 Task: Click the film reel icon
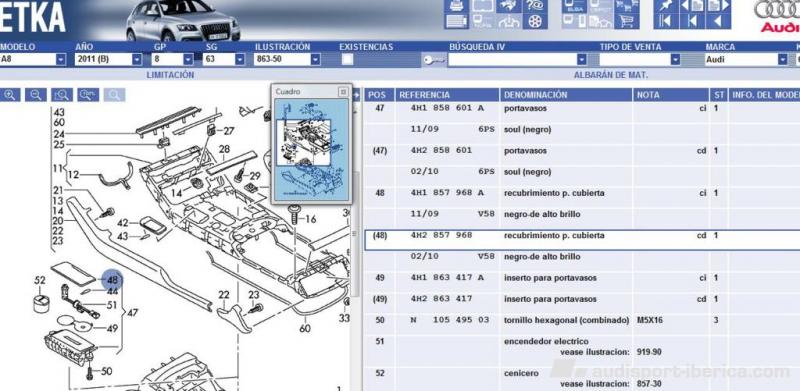[x=535, y=21]
